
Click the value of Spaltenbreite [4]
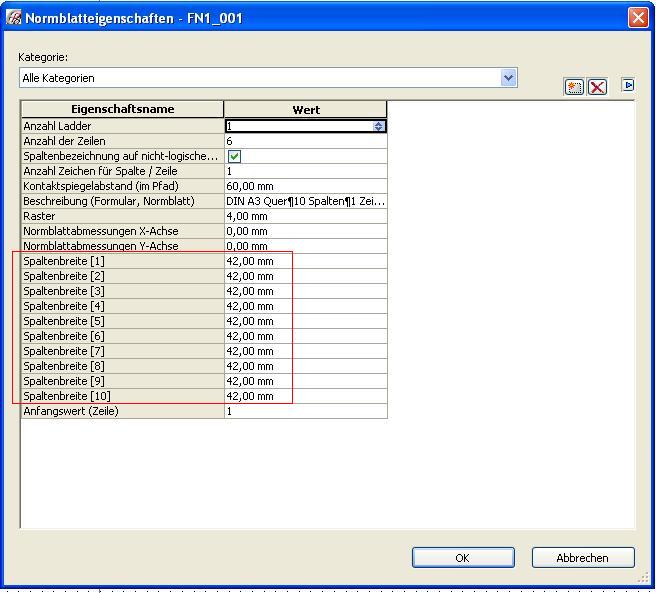[x=306, y=306]
